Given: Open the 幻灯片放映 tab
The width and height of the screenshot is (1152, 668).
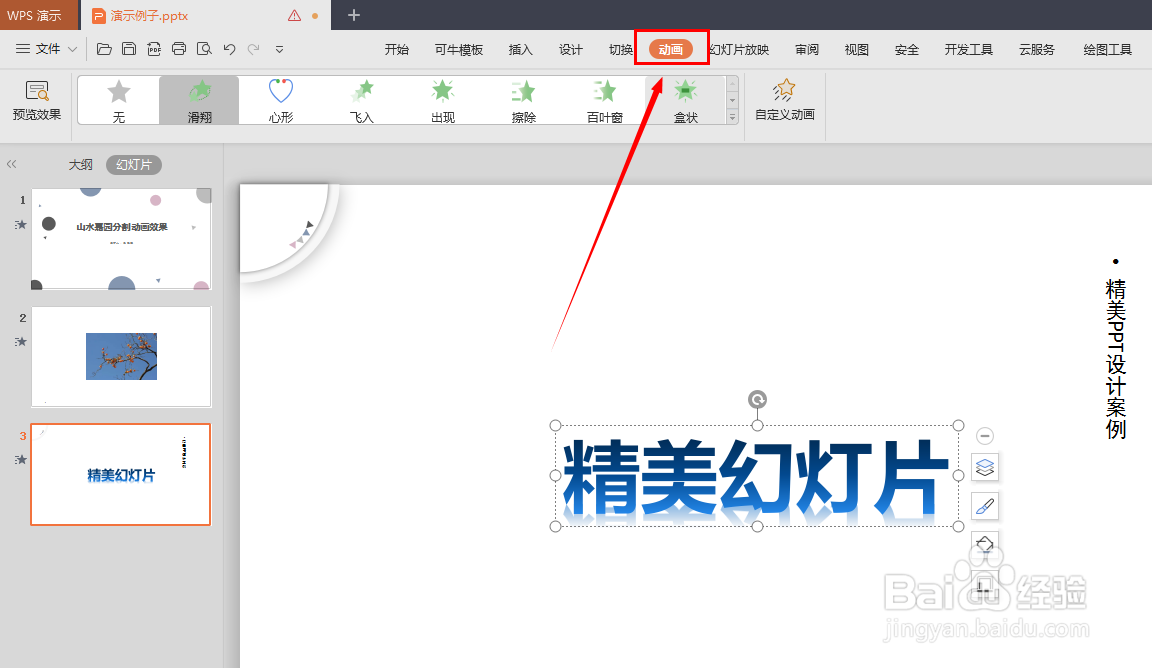Looking at the screenshot, I should click(739, 49).
